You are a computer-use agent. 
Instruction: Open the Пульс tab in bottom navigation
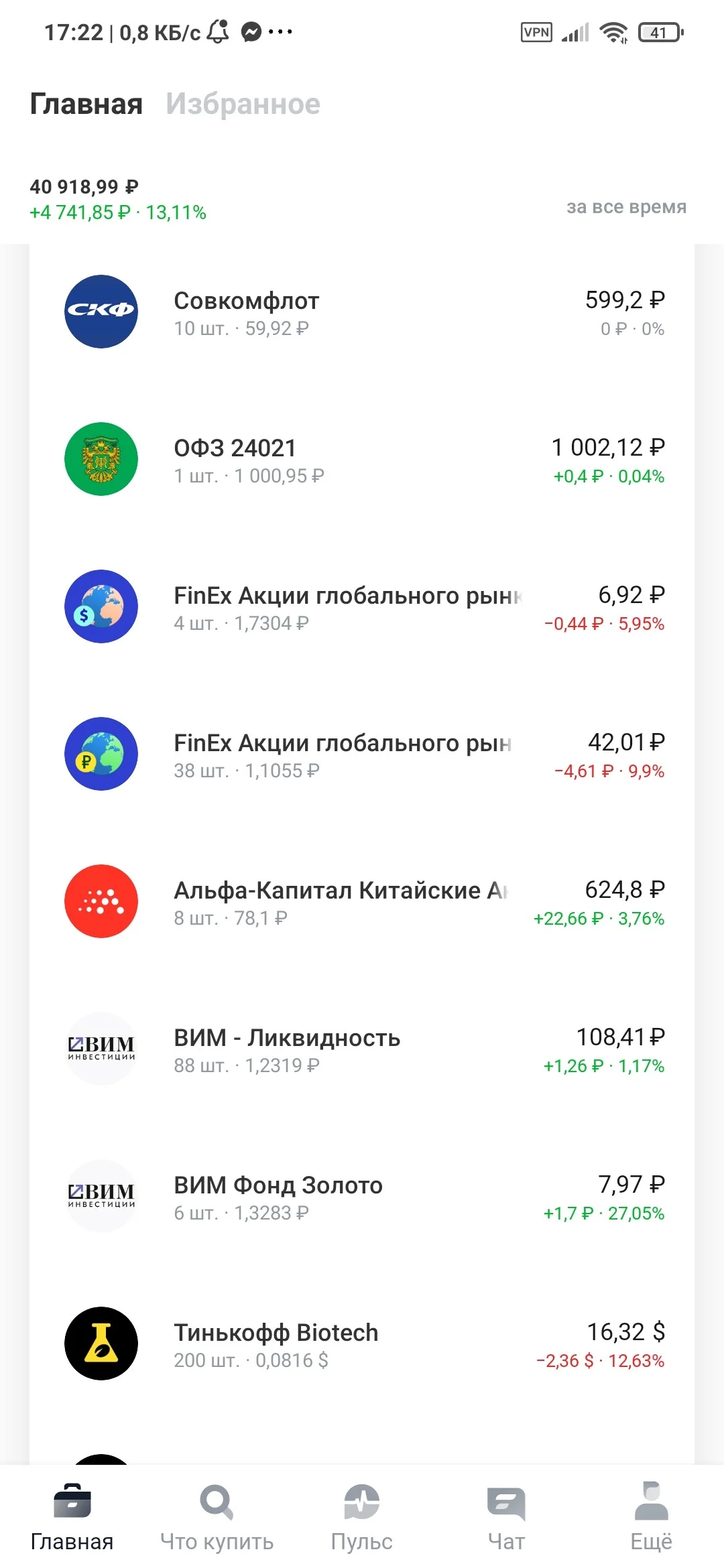click(x=362, y=1517)
